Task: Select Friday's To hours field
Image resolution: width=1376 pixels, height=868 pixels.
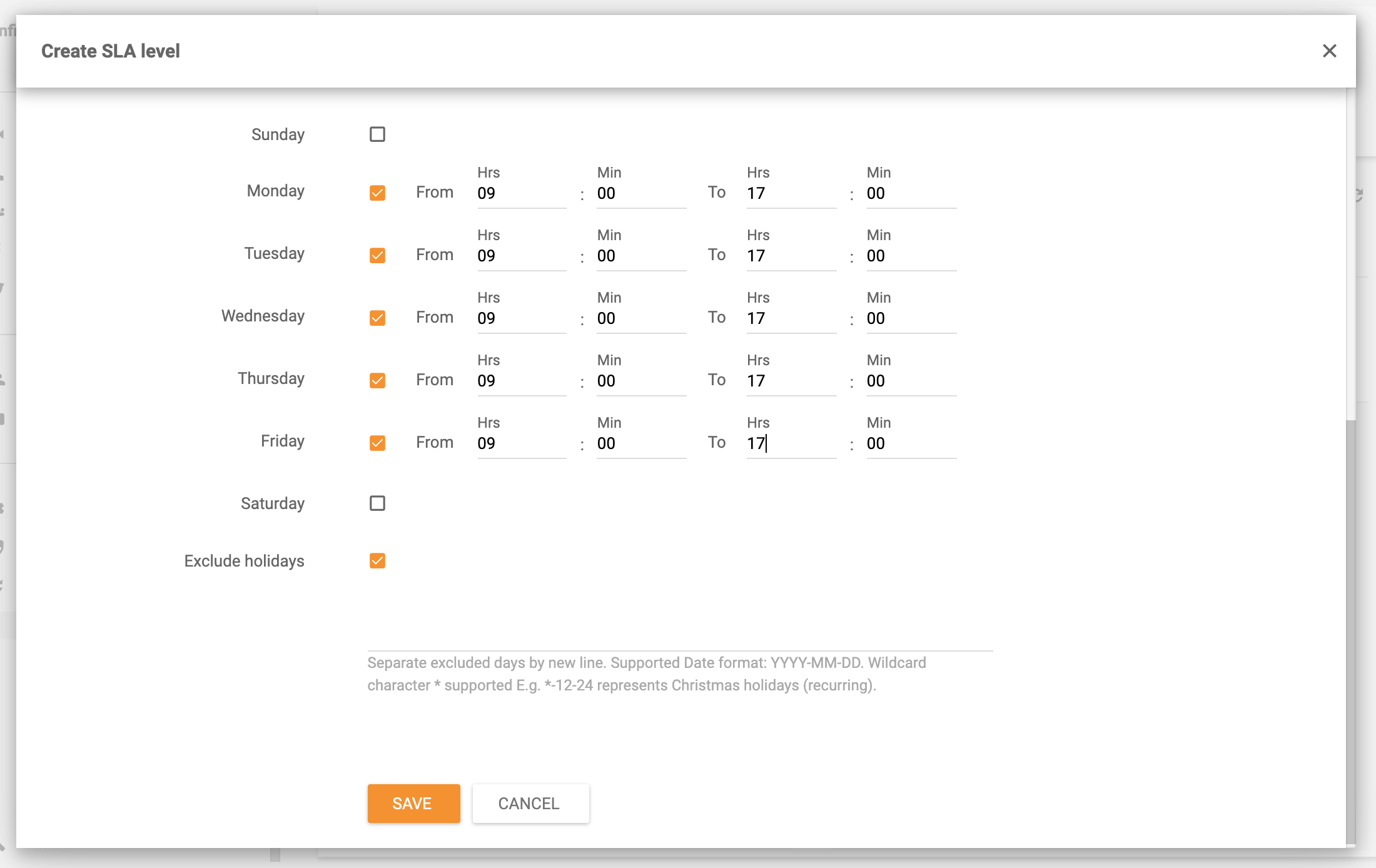Action: click(791, 443)
